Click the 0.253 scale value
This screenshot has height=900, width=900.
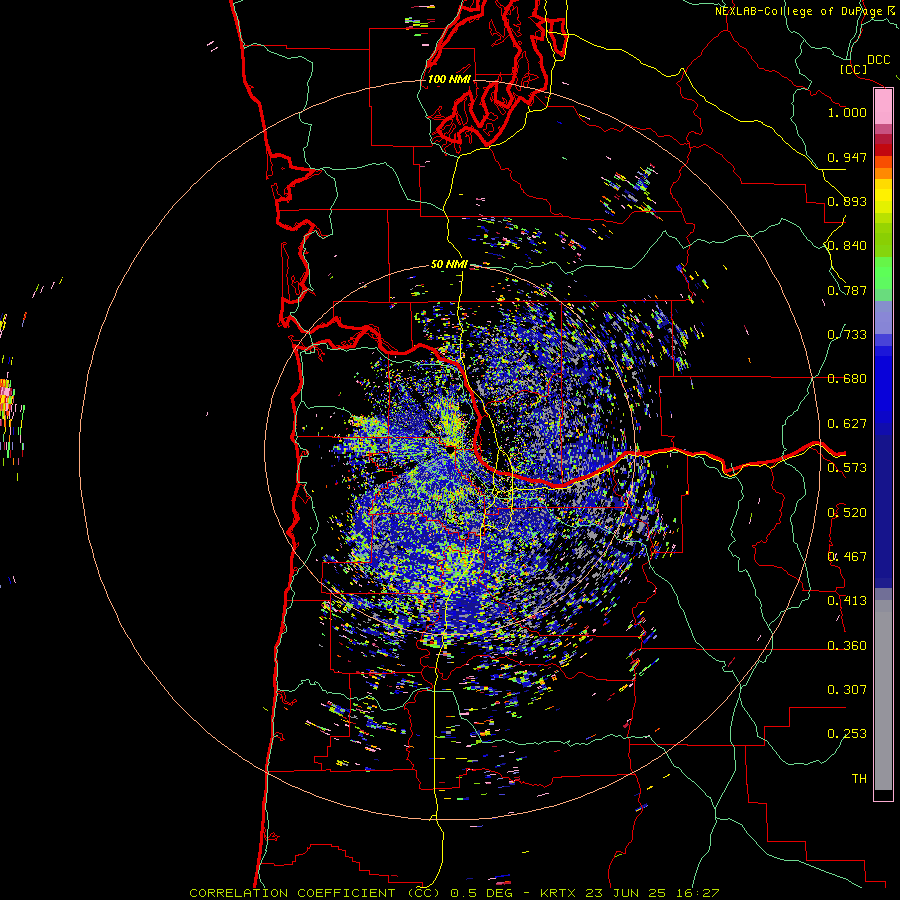coord(847,734)
